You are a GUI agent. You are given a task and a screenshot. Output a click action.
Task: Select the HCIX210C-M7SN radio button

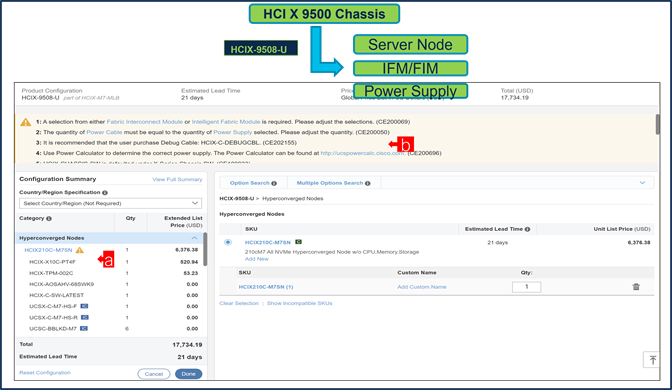[x=228, y=242]
